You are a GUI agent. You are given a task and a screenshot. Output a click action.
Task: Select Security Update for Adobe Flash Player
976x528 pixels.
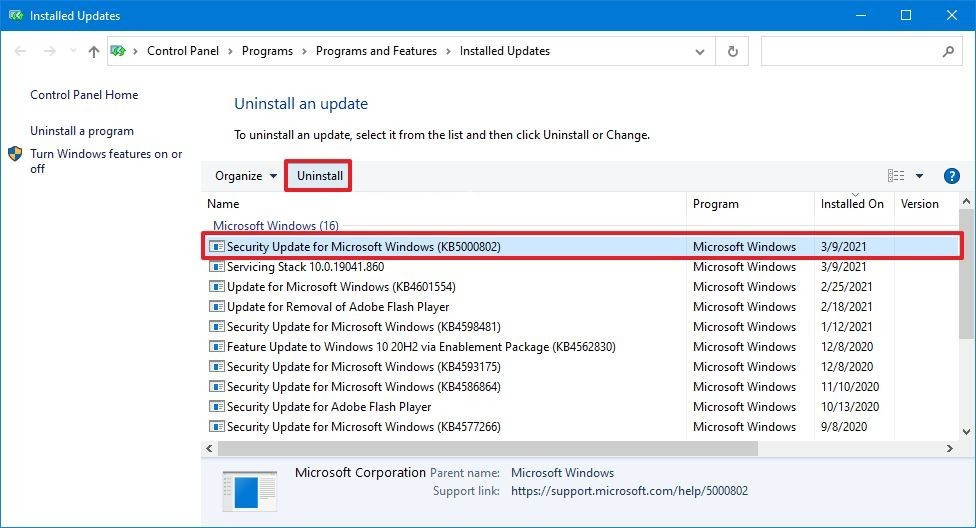[x=580, y=407]
